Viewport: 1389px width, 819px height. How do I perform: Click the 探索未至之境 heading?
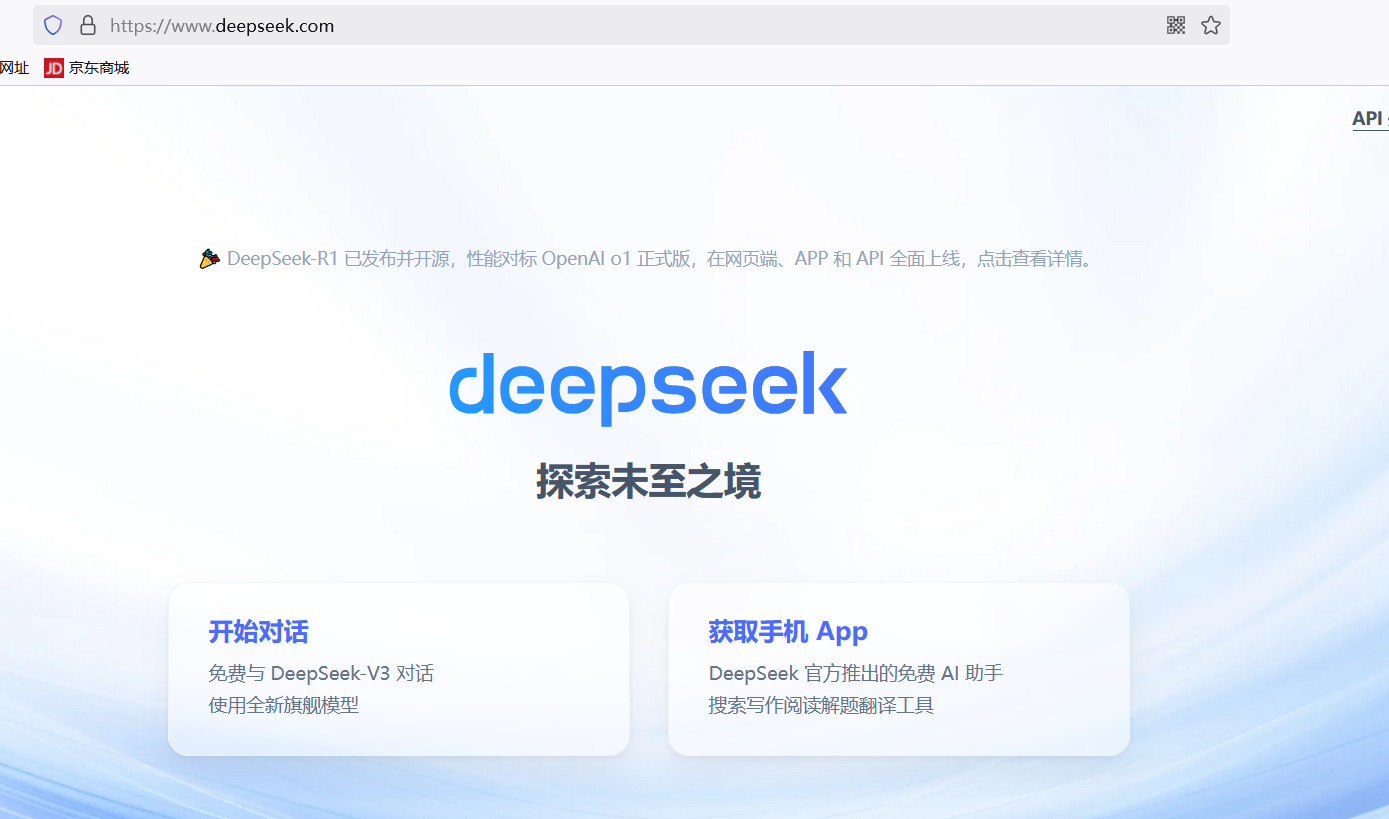pyautogui.click(x=648, y=482)
